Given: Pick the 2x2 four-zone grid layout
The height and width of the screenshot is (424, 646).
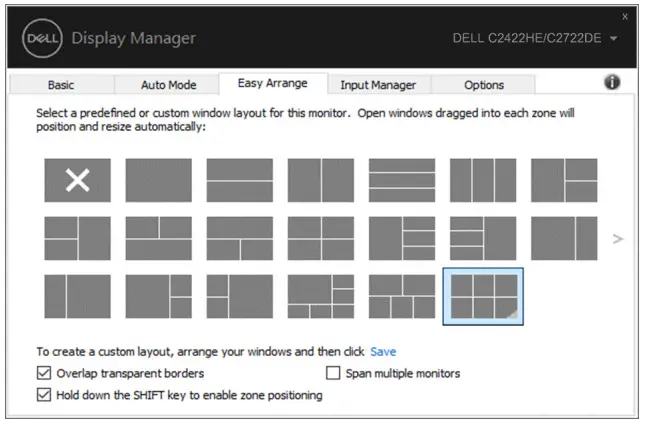Looking at the screenshot, I should [320, 238].
